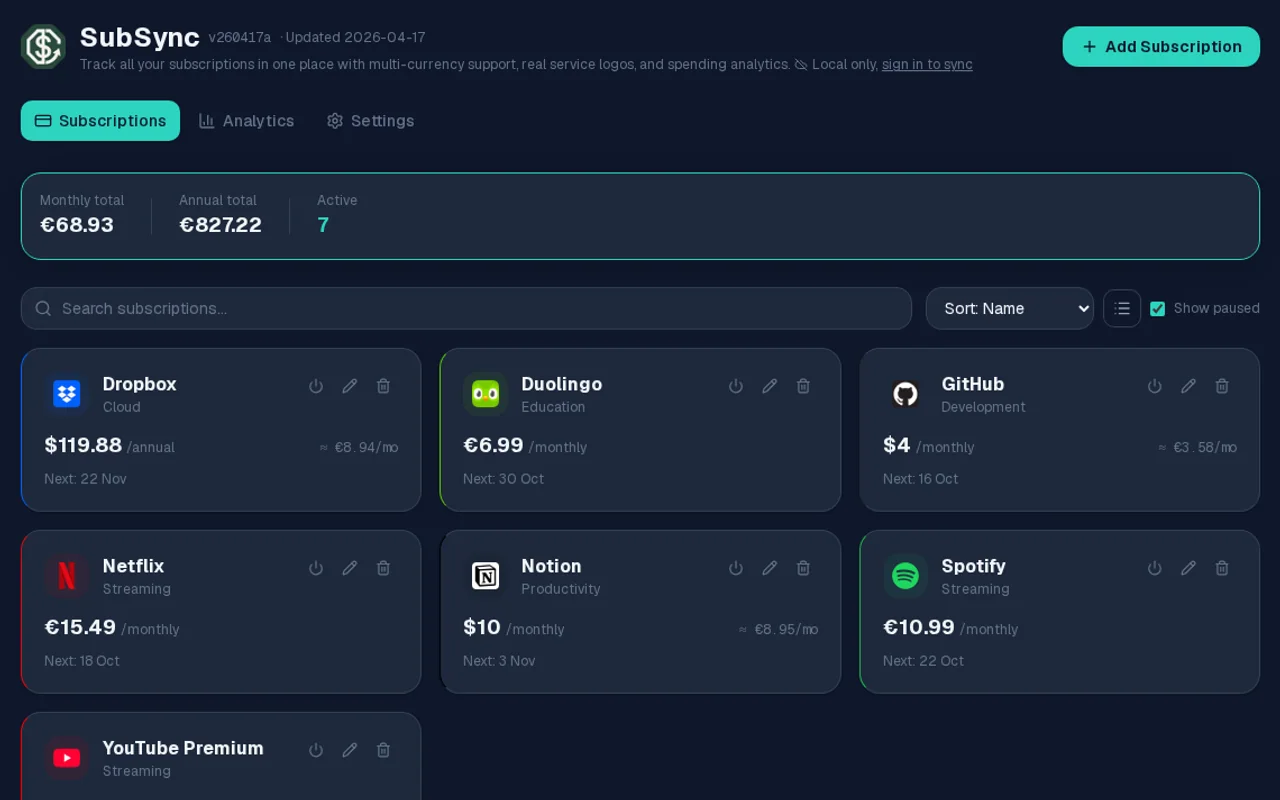Focus the Search subscriptions field

pos(466,308)
